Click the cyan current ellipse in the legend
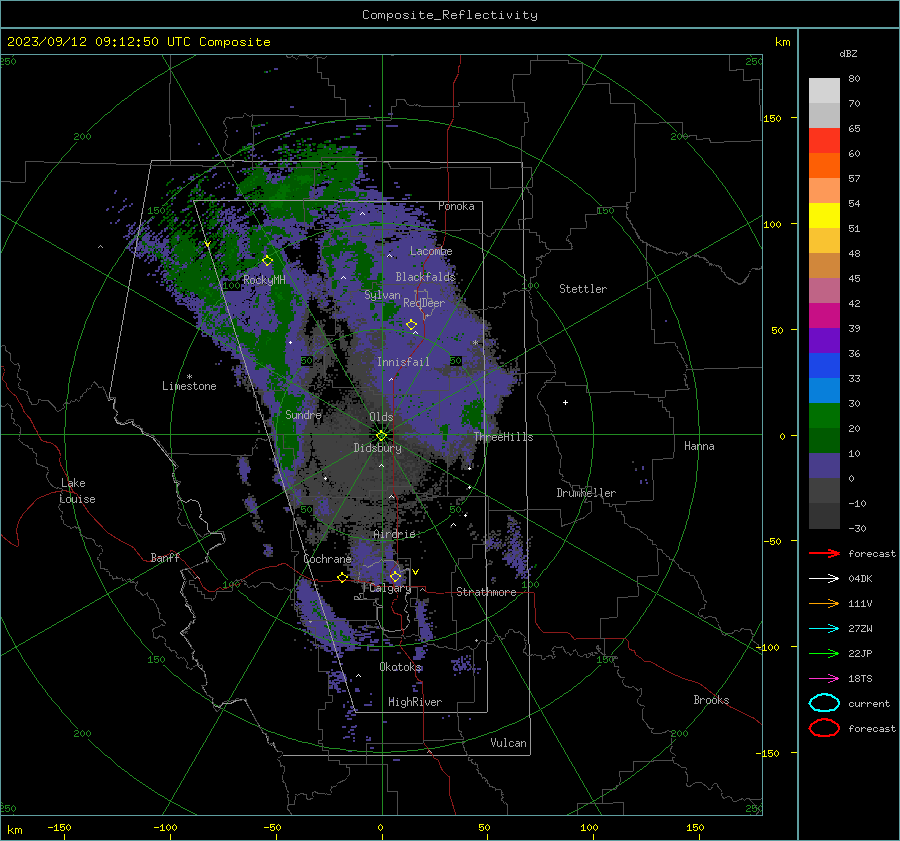Screen dimensions: 900x841 click(824, 703)
